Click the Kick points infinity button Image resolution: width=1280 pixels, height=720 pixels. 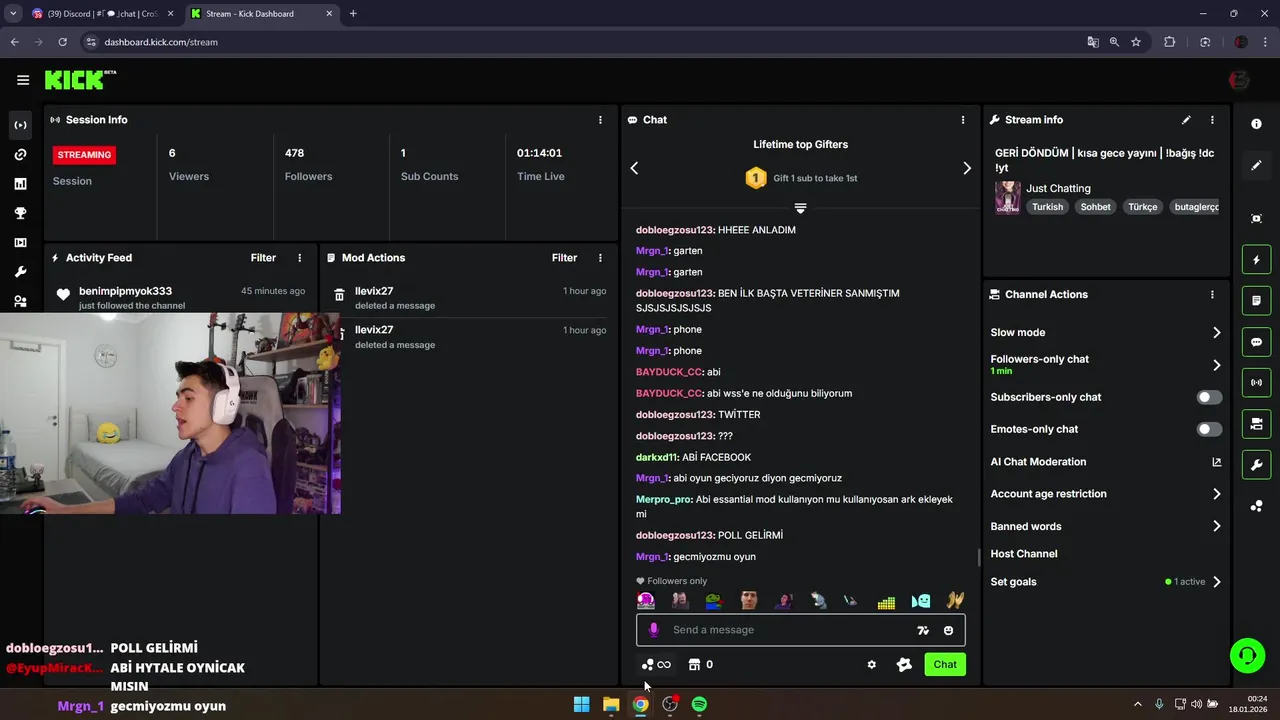tap(656, 664)
